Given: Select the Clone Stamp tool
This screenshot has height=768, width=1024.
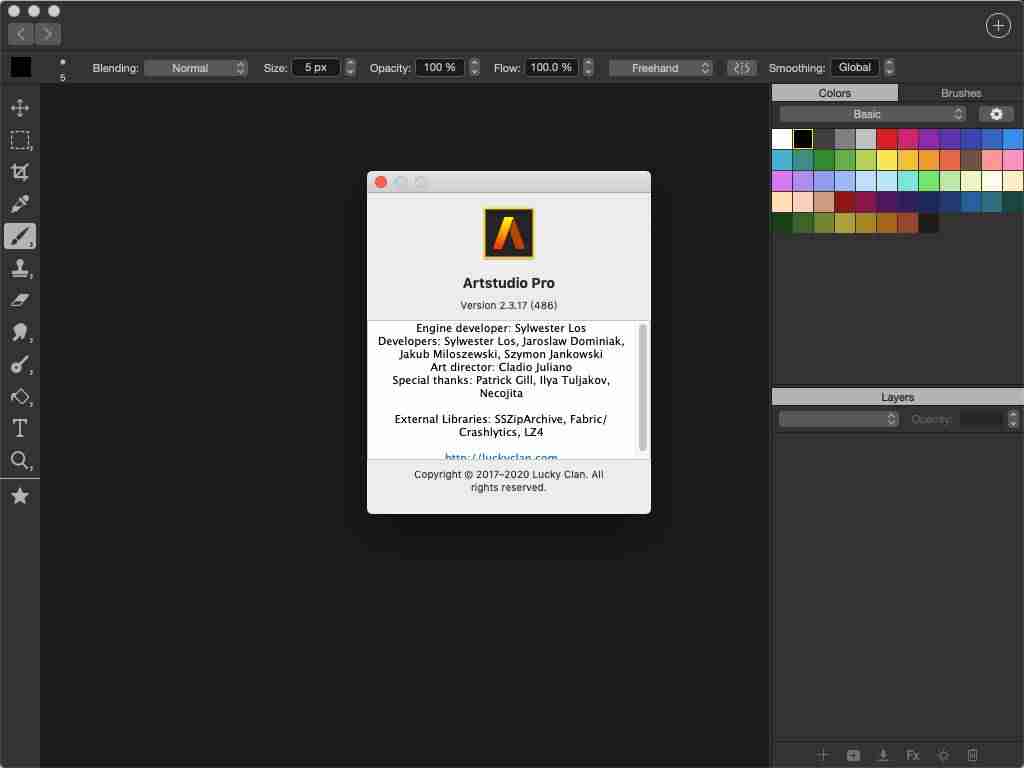Looking at the screenshot, I should click(20, 268).
